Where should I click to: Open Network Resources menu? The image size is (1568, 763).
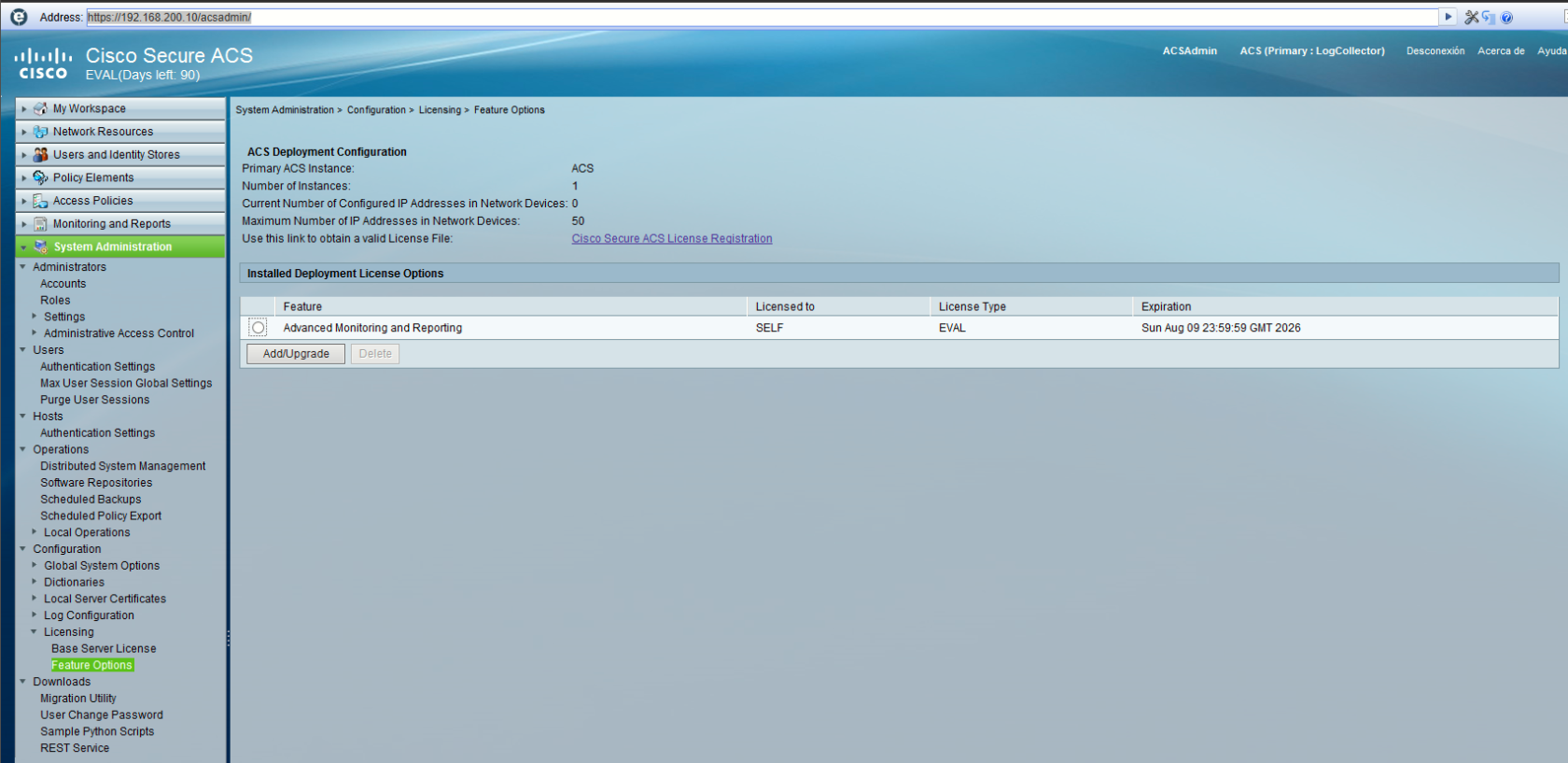tap(120, 132)
